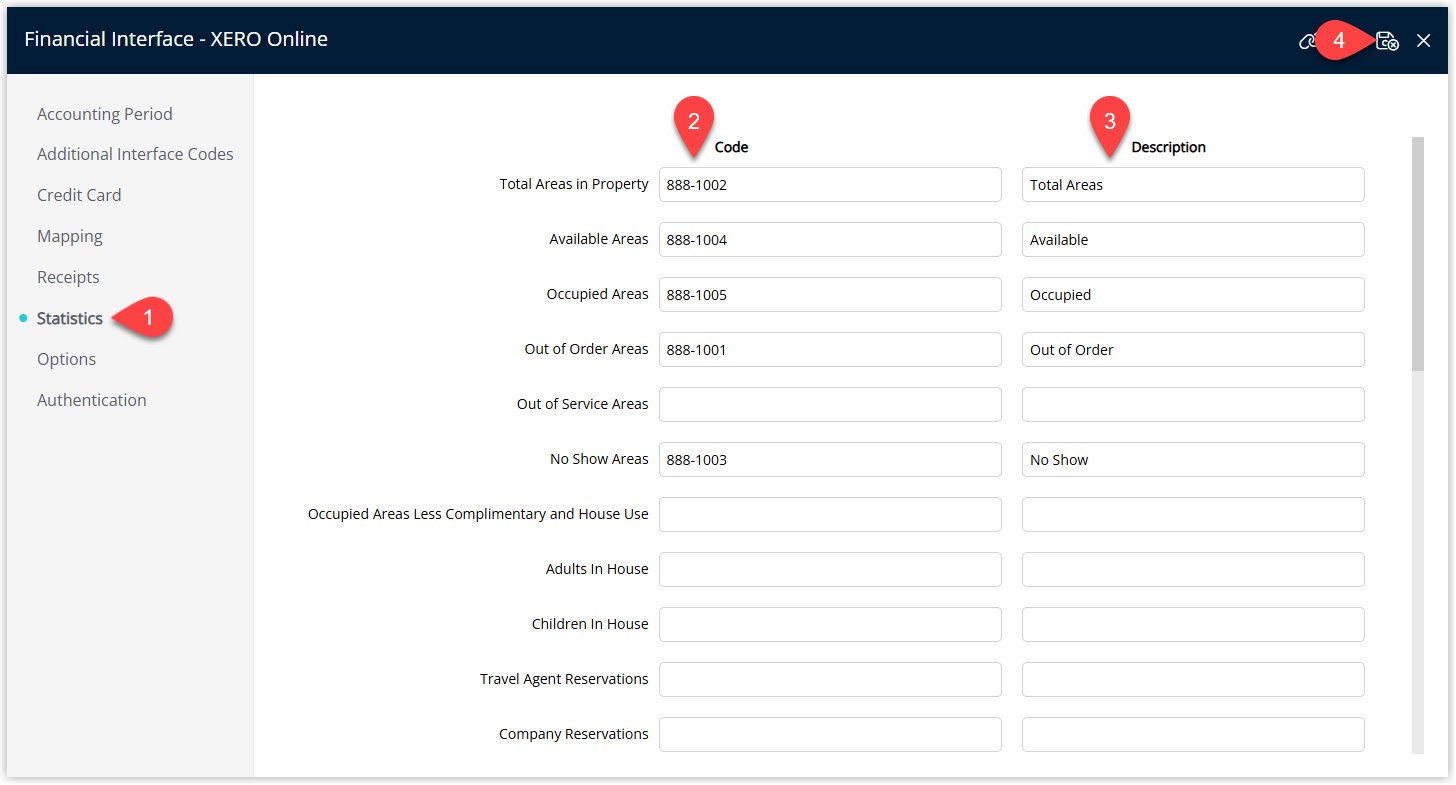Image resolution: width=1456 pixels, height=785 pixels.
Task: Click Total Areas in Property description field
Action: pyautogui.click(x=1193, y=184)
